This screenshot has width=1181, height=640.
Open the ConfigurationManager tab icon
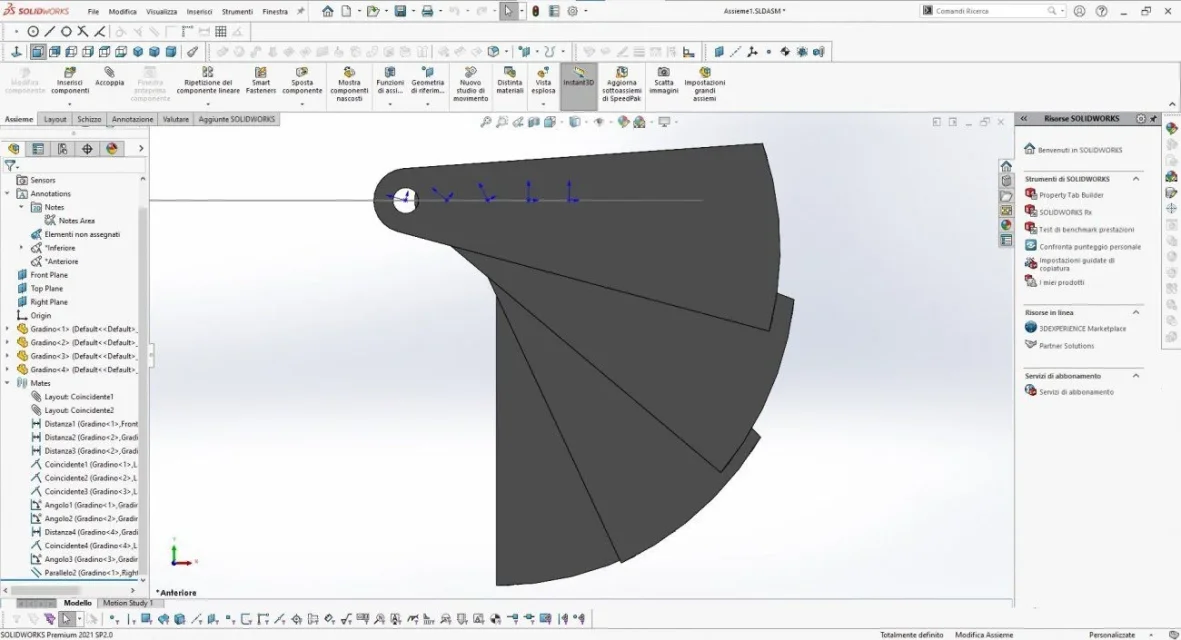coord(63,149)
